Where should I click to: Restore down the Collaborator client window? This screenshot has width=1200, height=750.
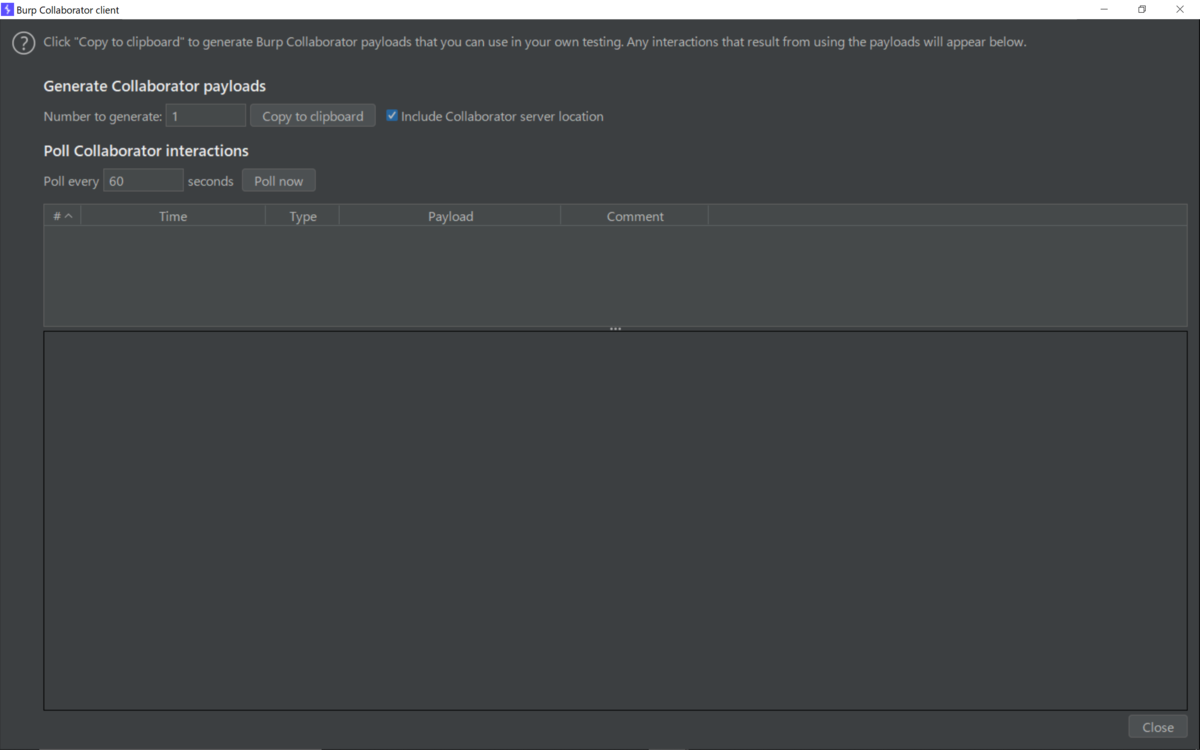(x=1142, y=9)
